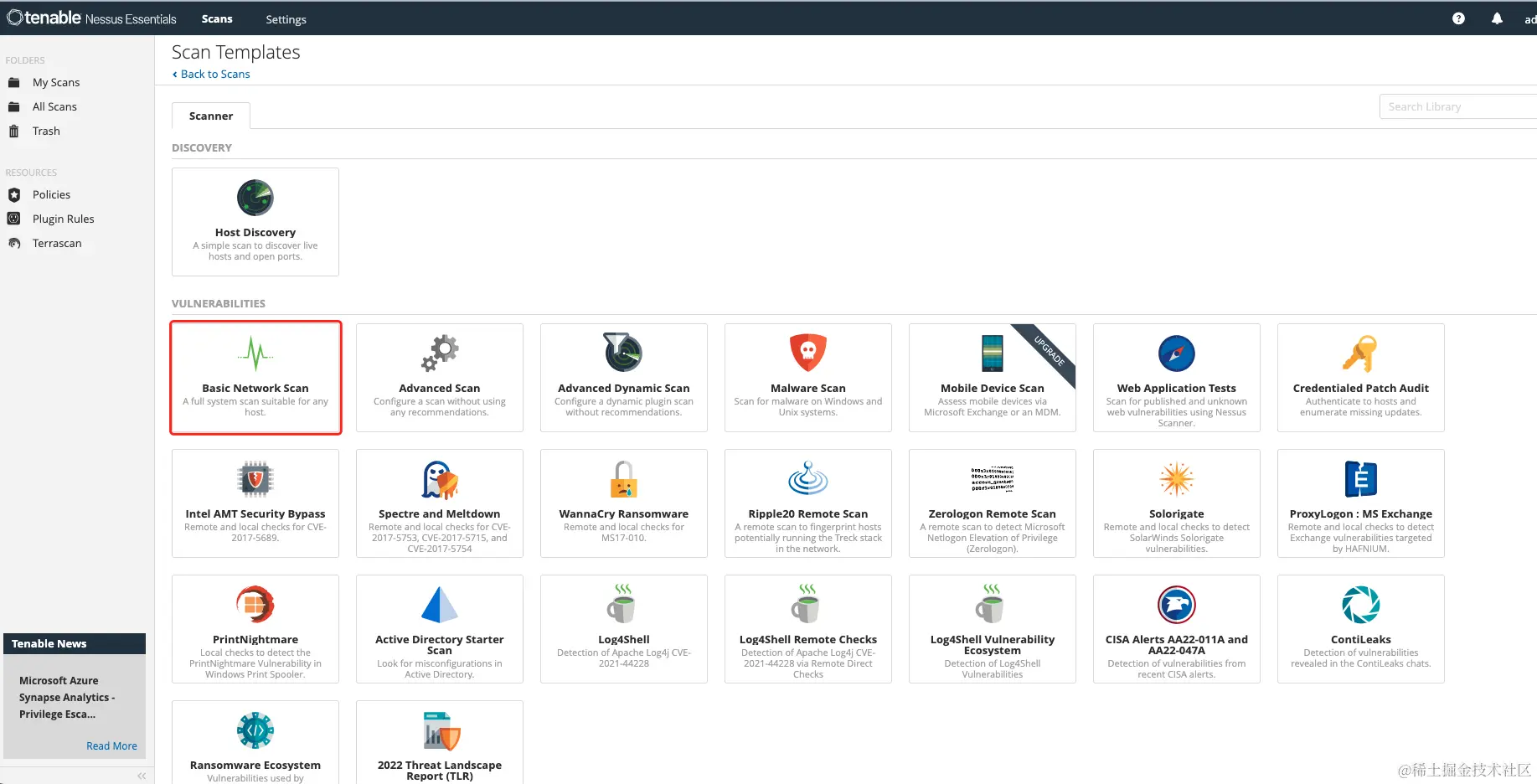
Task: Click the PrintNightmare title text
Action: pyautogui.click(x=255, y=639)
